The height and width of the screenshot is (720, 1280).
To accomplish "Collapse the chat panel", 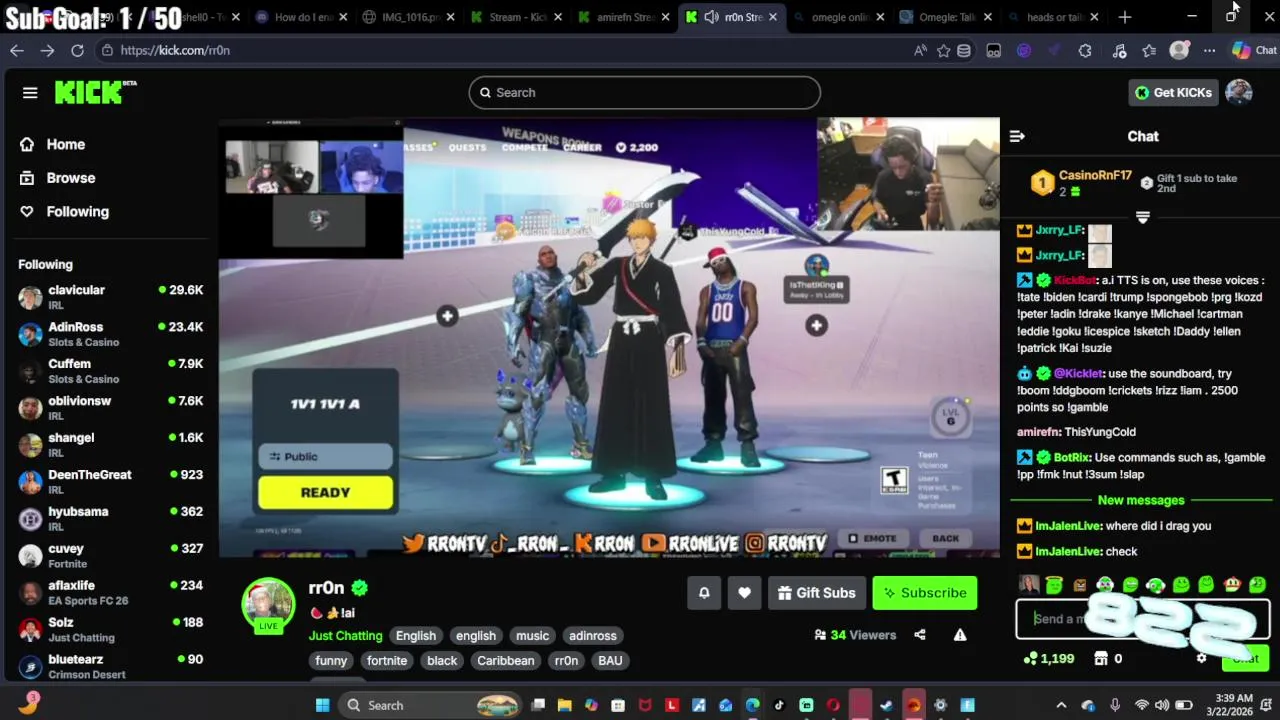I will 1017,136.
